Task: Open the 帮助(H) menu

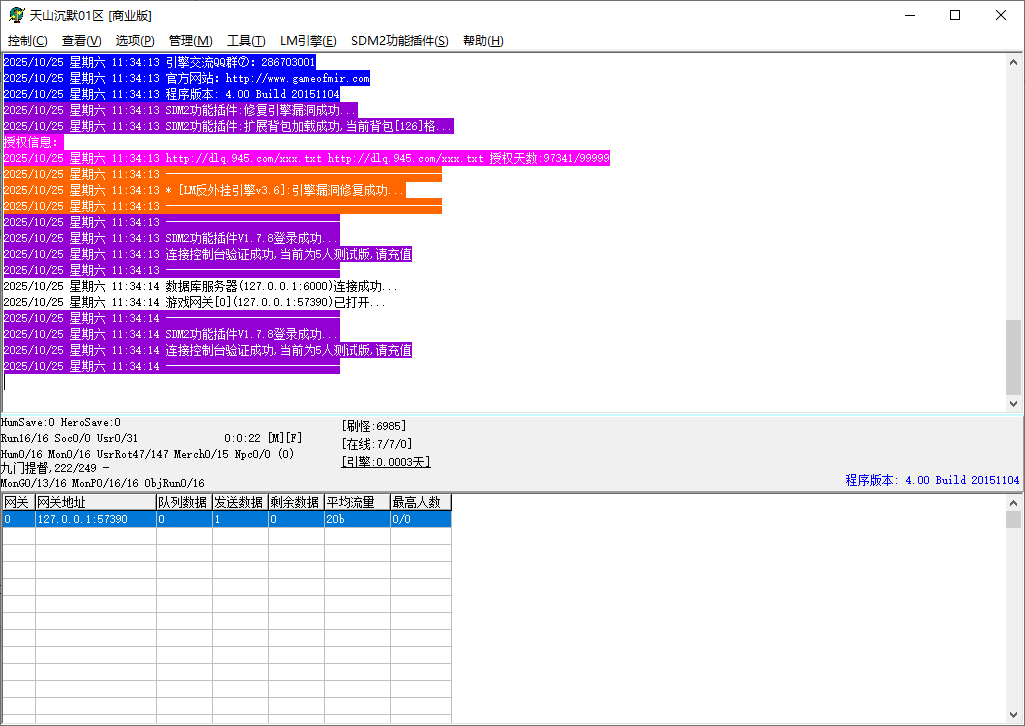Action: 483,41
